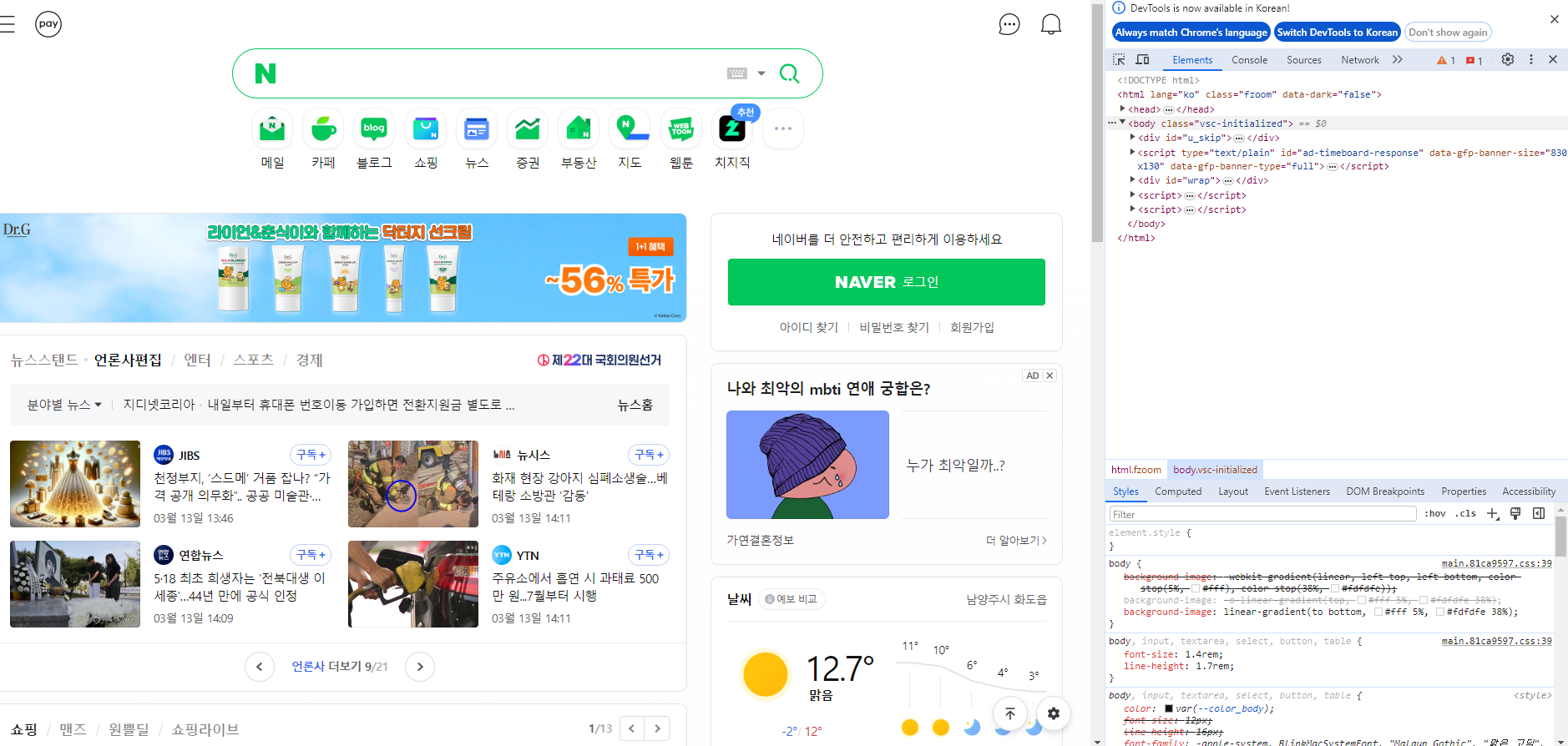Open the 회원가입 sign-up link

(x=972, y=328)
